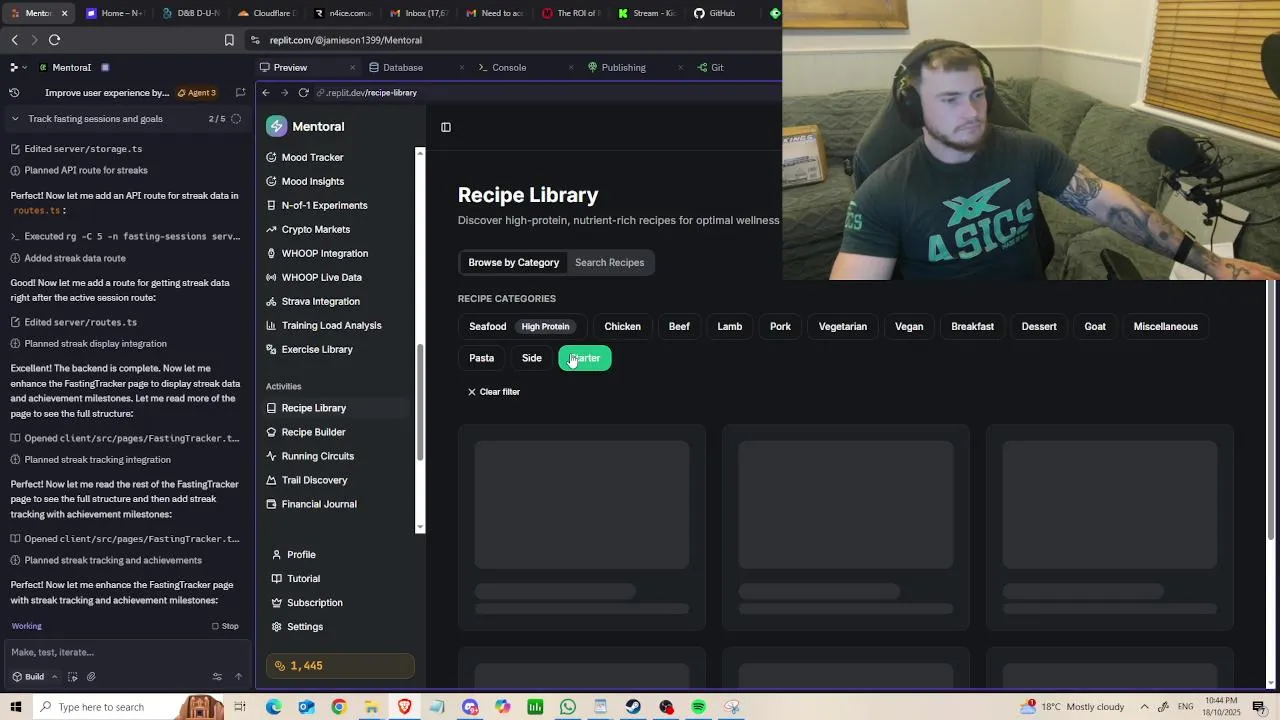Filter recipes by Vegetarian category
The width and height of the screenshot is (1280, 720).
842,326
